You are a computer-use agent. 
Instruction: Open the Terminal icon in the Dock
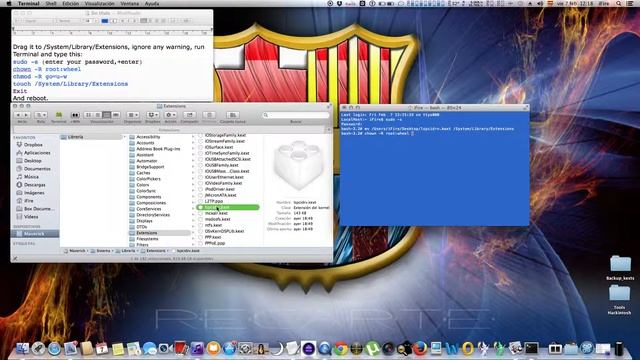point(532,348)
